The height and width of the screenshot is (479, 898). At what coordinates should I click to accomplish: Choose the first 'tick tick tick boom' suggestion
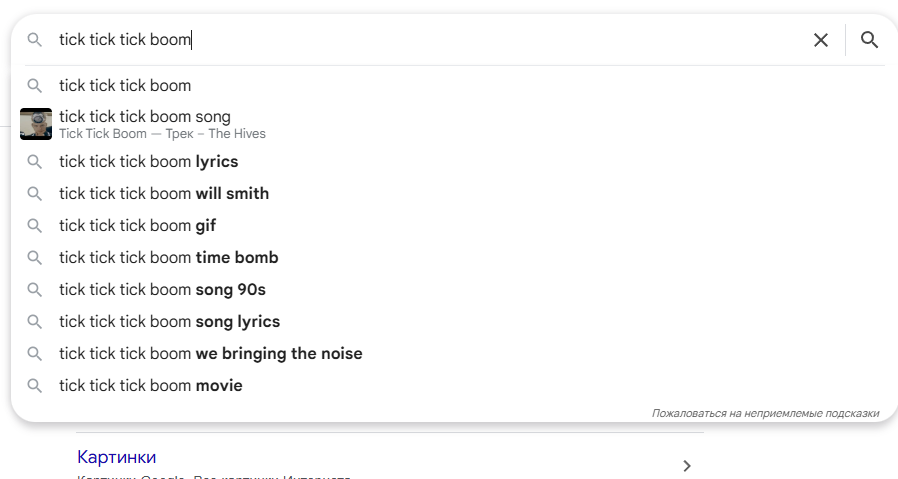point(125,86)
